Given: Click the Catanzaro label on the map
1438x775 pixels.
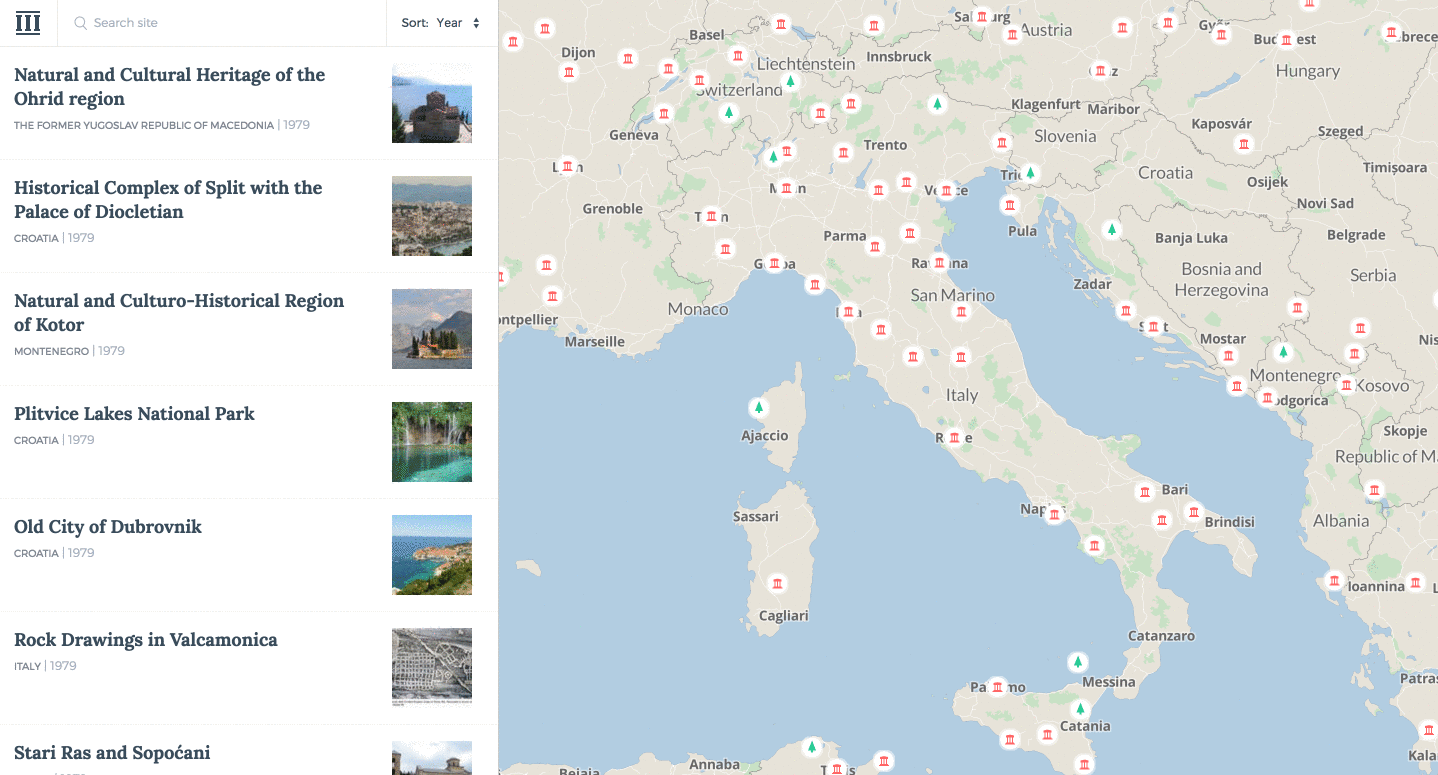Looking at the screenshot, I should pyautogui.click(x=1161, y=636).
